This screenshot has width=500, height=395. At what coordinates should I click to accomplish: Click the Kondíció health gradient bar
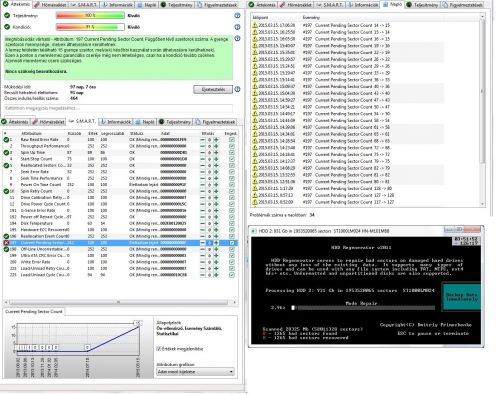[x=90, y=27]
